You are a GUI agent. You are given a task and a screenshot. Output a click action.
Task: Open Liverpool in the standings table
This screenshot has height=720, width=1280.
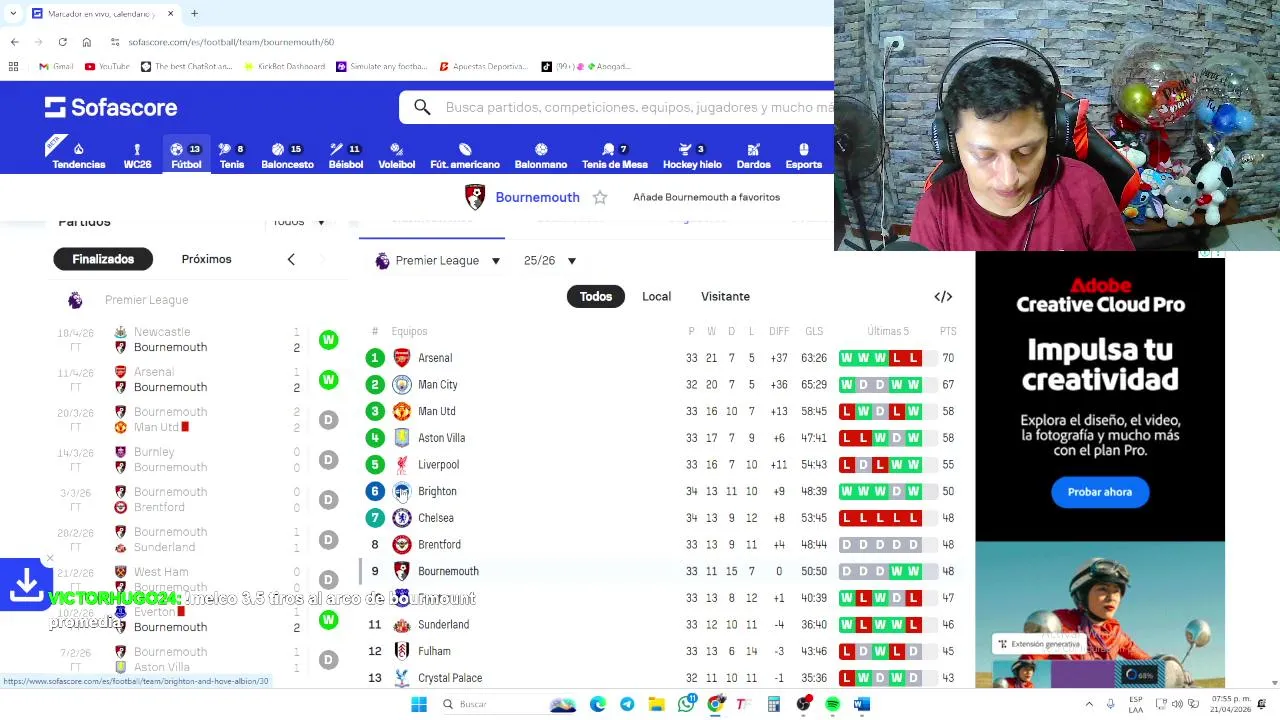point(438,465)
